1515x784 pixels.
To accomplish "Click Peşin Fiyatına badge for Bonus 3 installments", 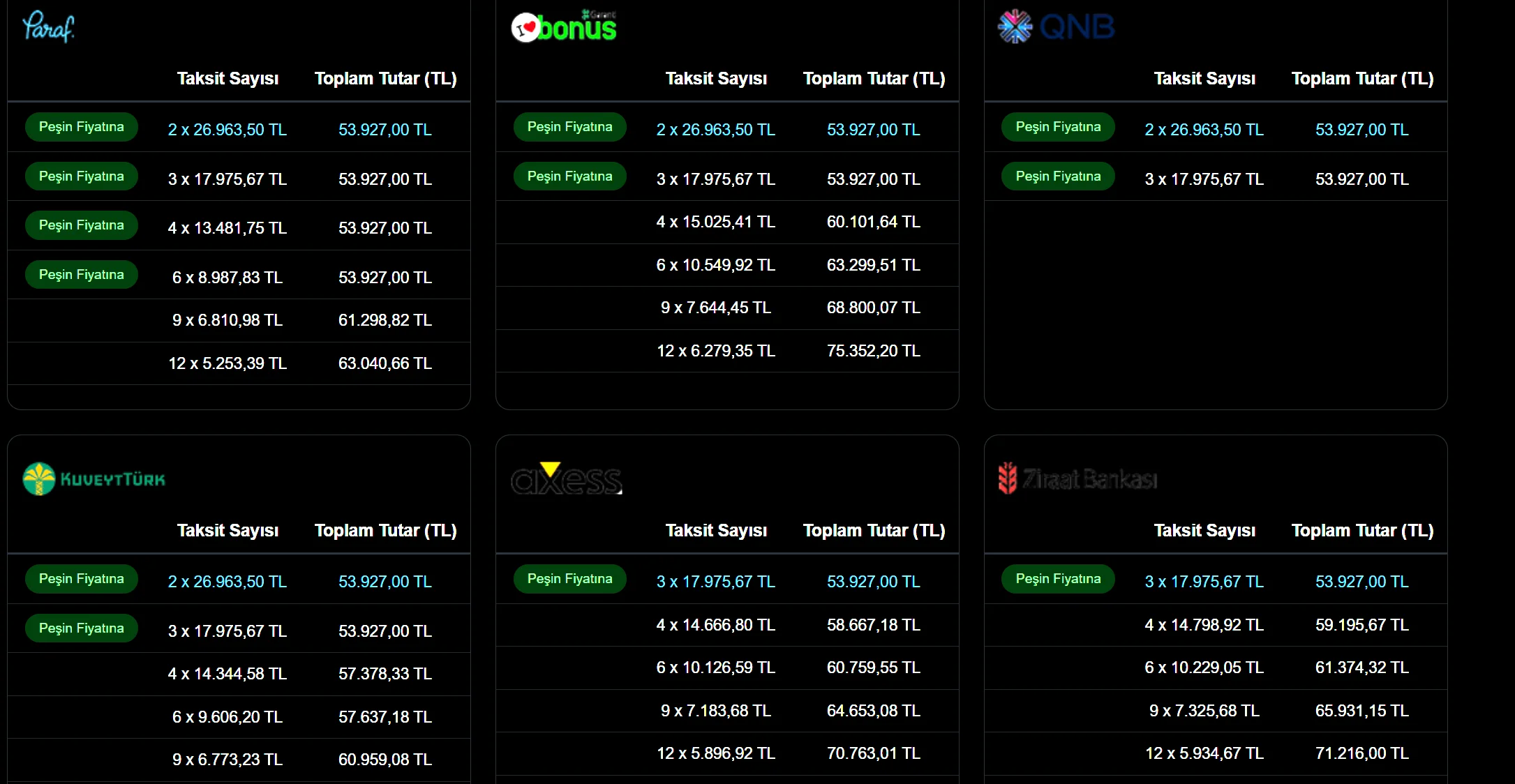I will click(x=570, y=176).
